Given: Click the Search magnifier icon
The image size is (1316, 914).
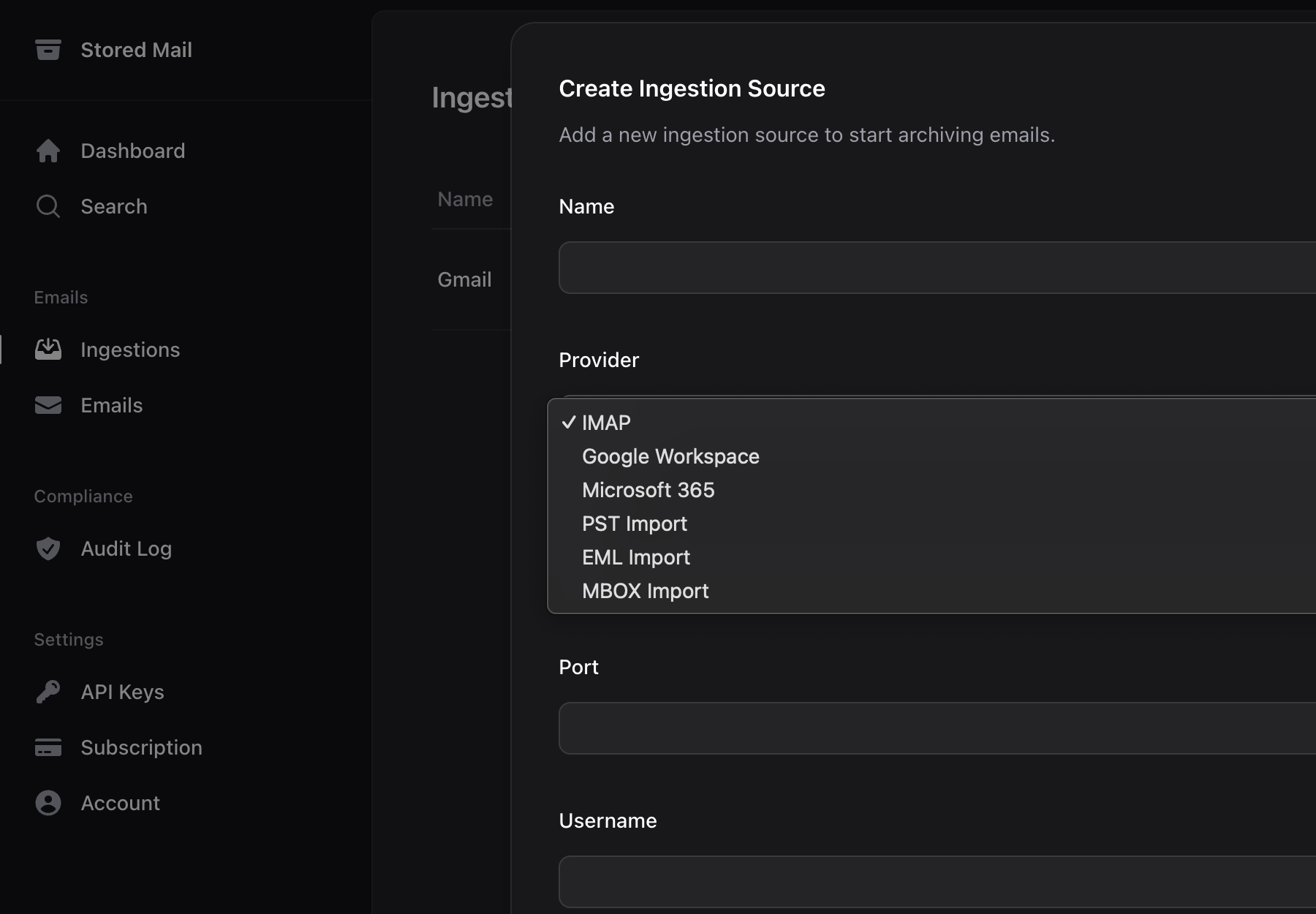Looking at the screenshot, I should (x=48, y=206).
